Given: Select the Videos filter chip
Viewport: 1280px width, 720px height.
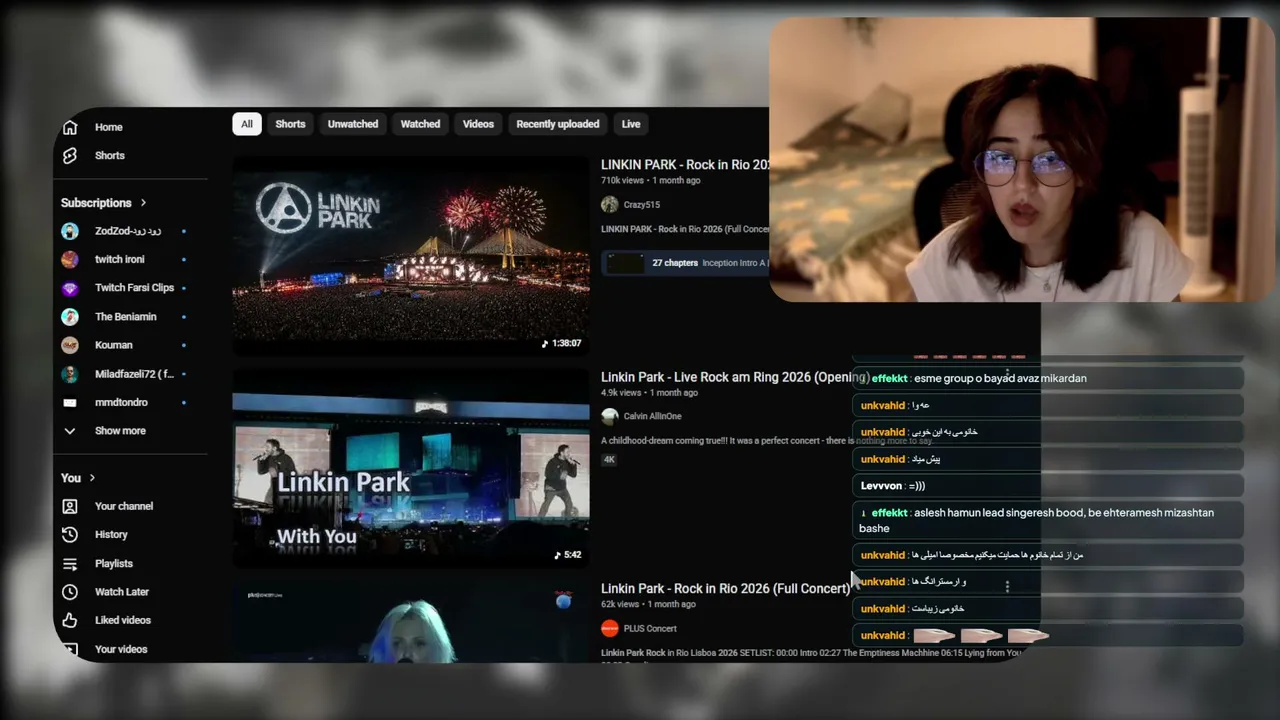Looking at the screenshot, I should 478,124.
